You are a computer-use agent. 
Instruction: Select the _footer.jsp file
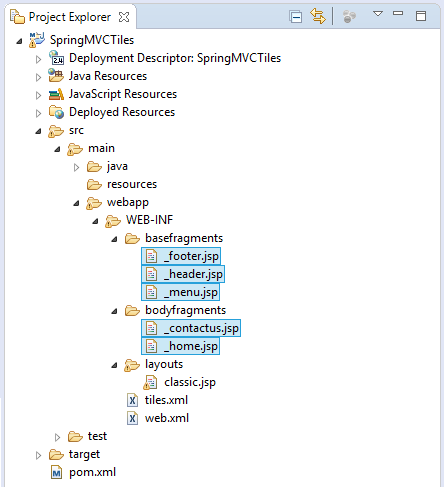pos(181,256)
